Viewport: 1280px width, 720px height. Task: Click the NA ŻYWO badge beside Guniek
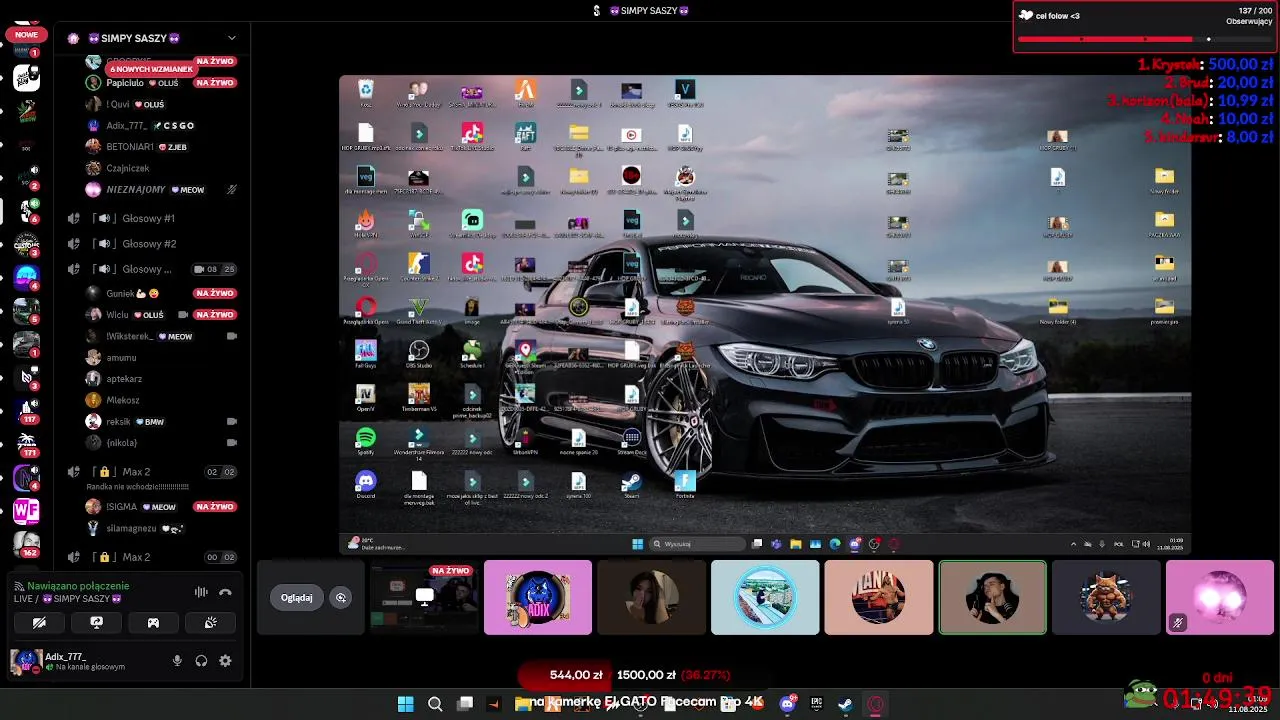(x=214, y=293)
